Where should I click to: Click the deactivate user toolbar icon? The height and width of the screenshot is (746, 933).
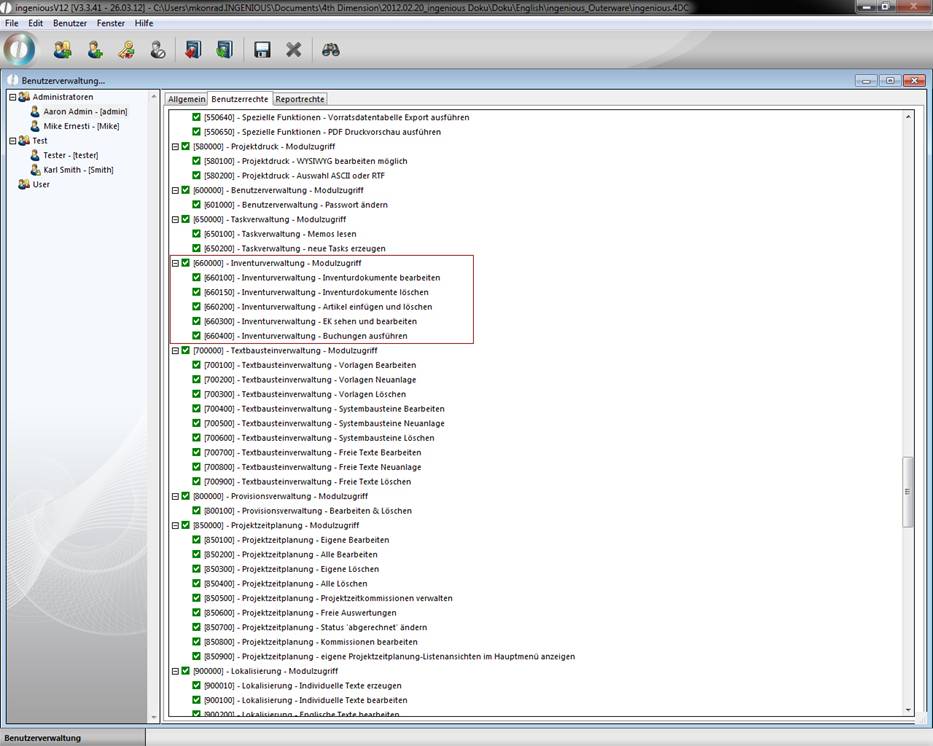(158, 49)
